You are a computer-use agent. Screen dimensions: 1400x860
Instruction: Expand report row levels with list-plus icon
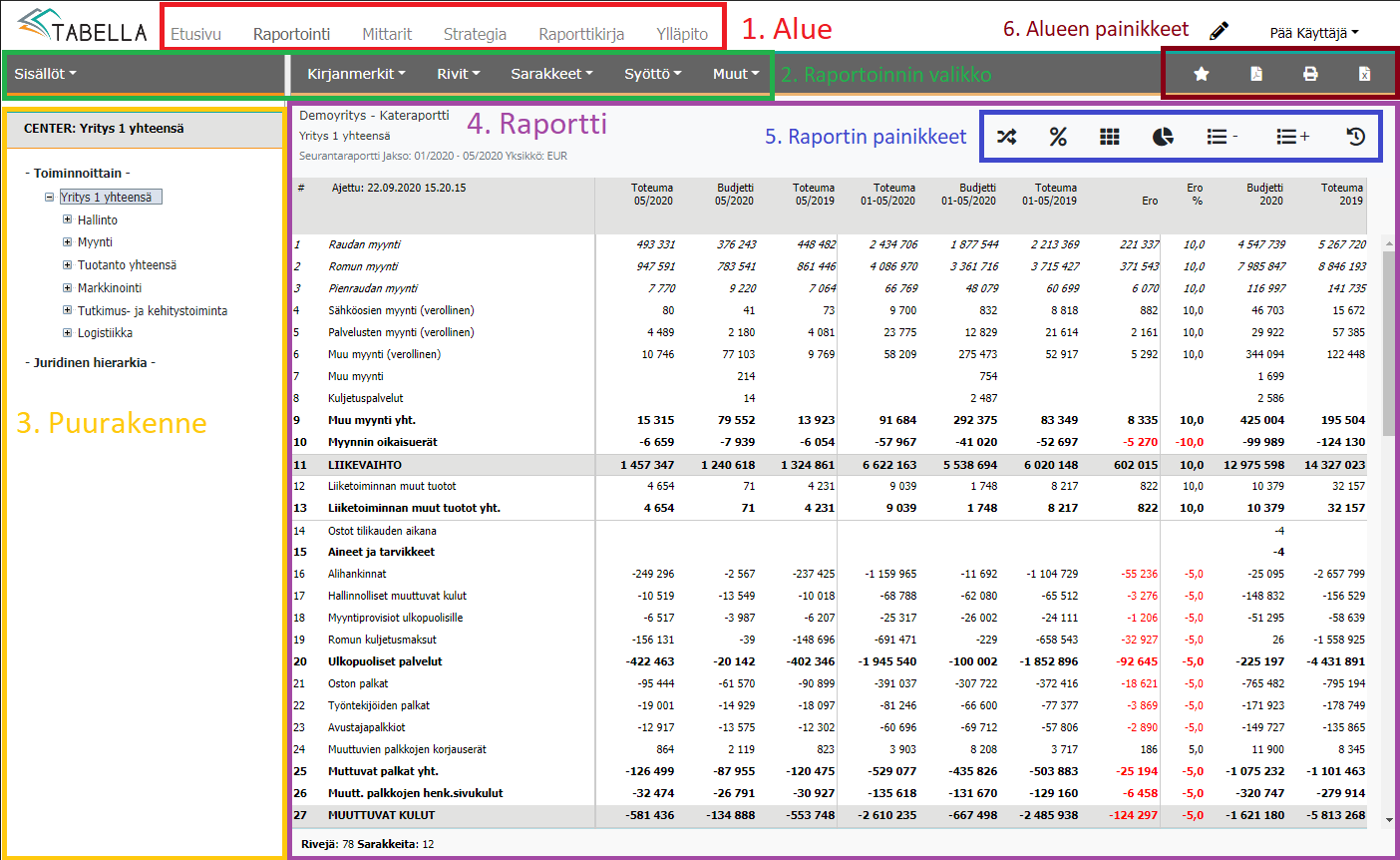pos(1288,136)
